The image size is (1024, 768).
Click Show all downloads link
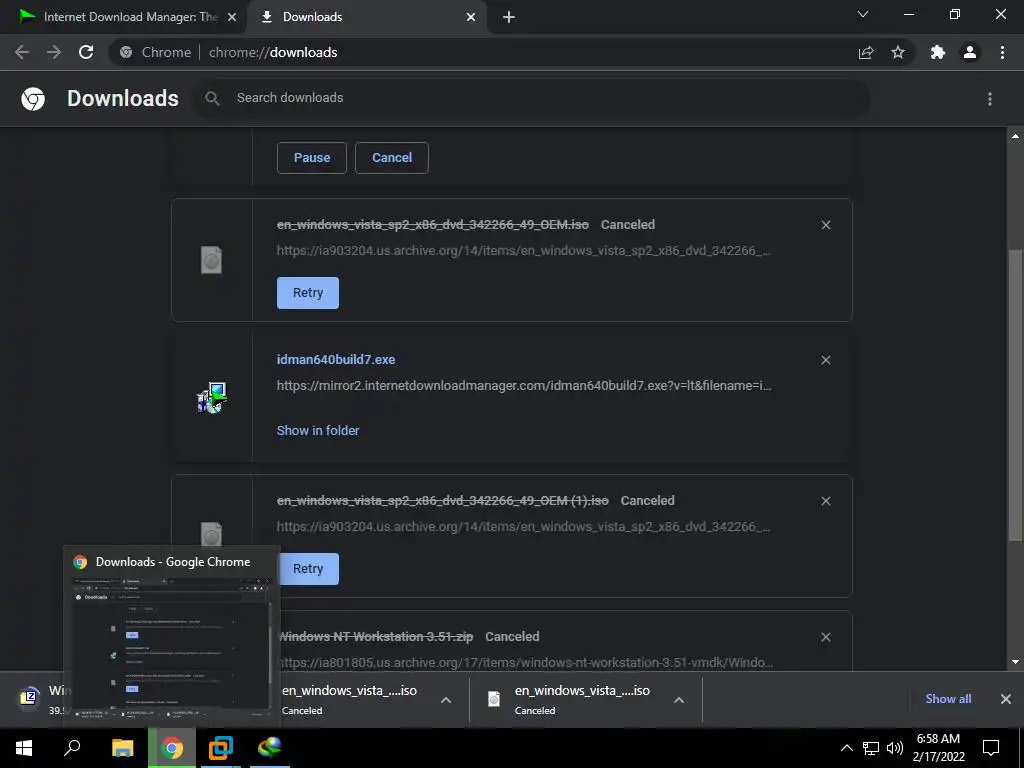(x=948, y=699)
